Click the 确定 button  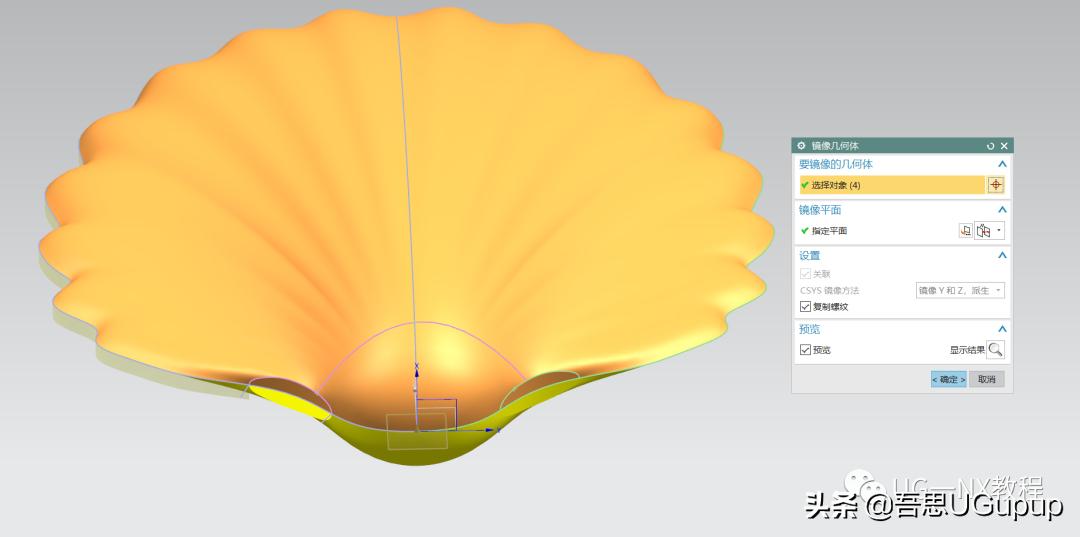pyautogui.click(x=948, y=379)
